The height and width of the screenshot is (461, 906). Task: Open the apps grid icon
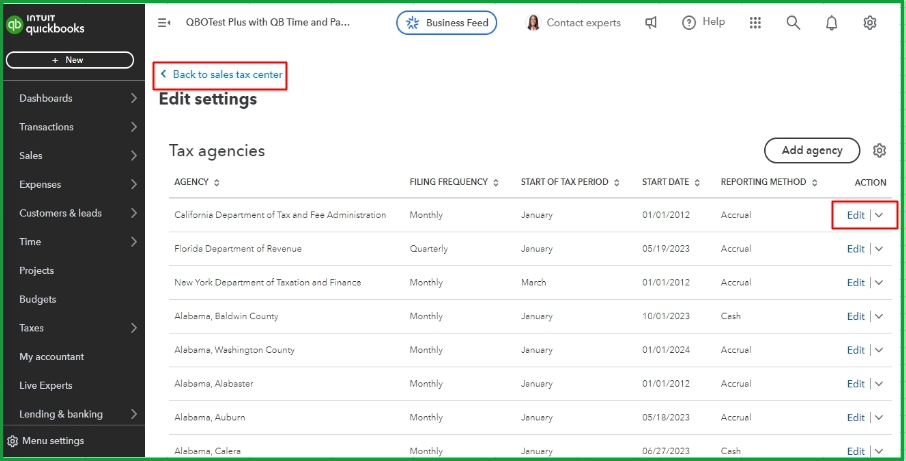[x=755, y=23]
